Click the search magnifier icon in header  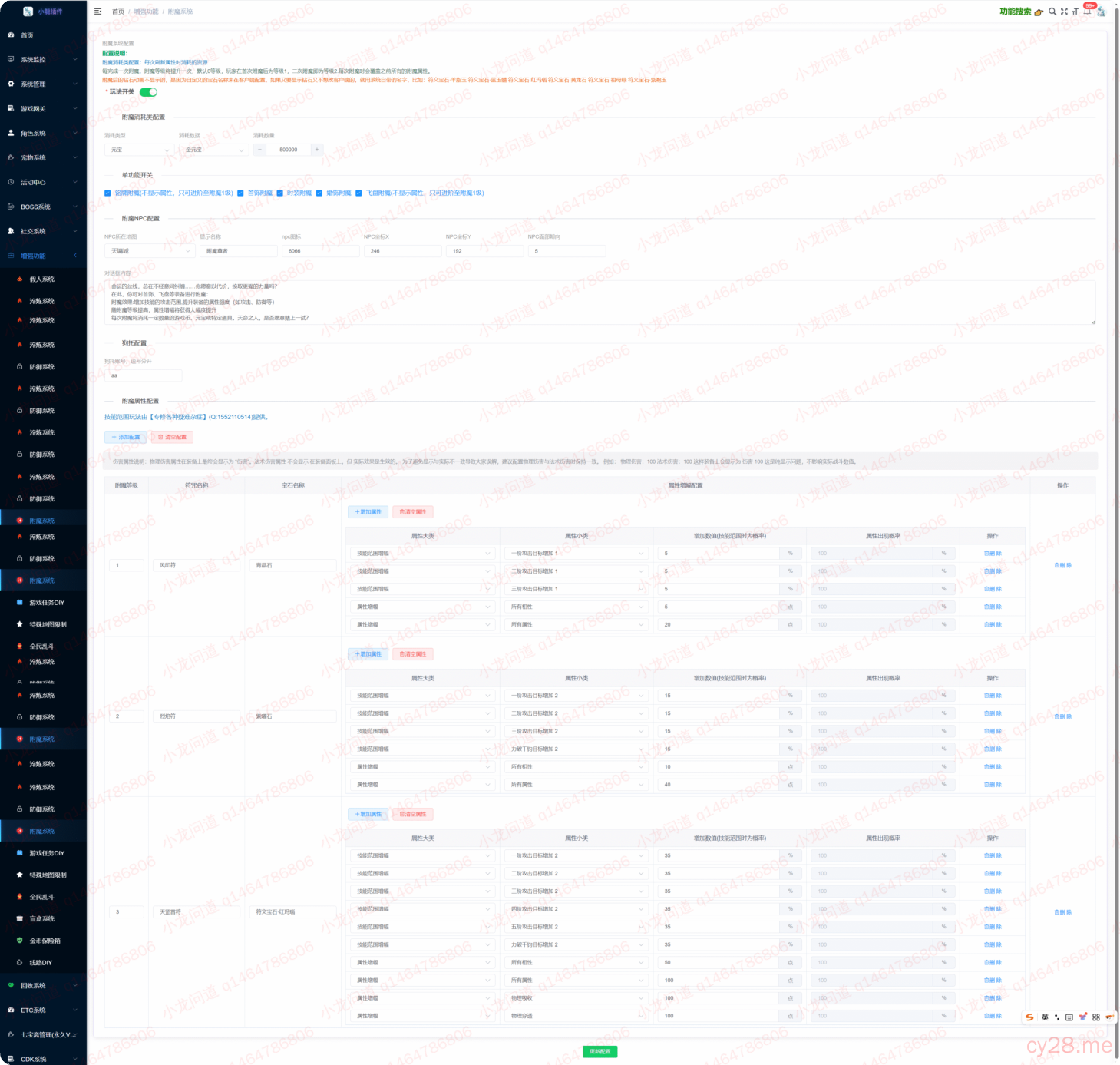click(1052, 12)
